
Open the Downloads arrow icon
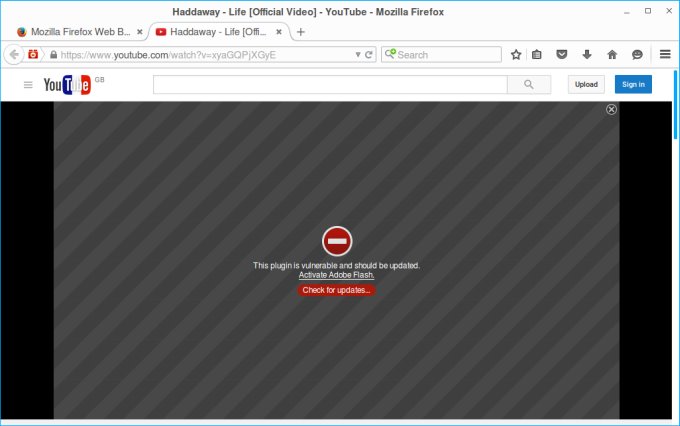(587, 55)
